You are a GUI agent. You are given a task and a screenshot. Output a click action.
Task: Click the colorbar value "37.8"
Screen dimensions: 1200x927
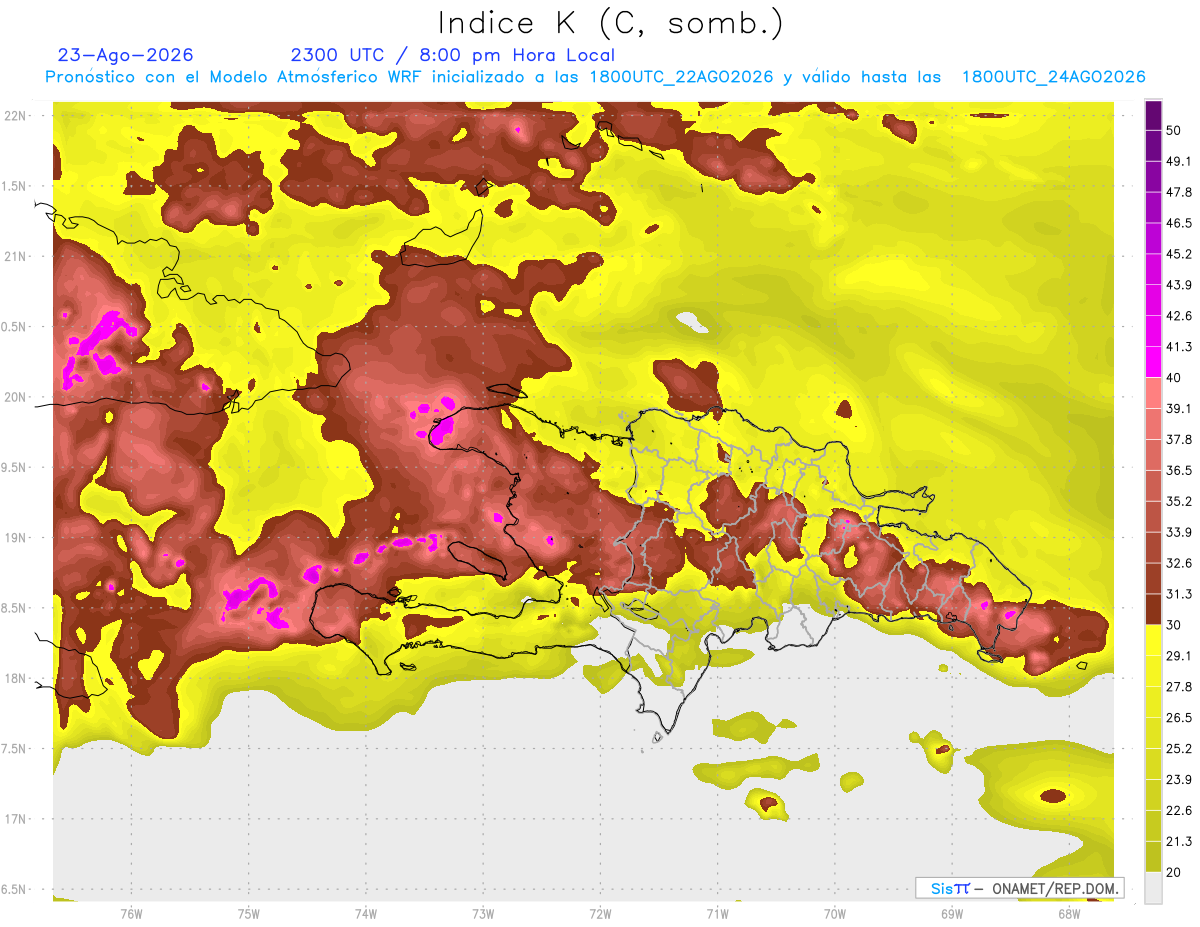[x=1178, y=439]
